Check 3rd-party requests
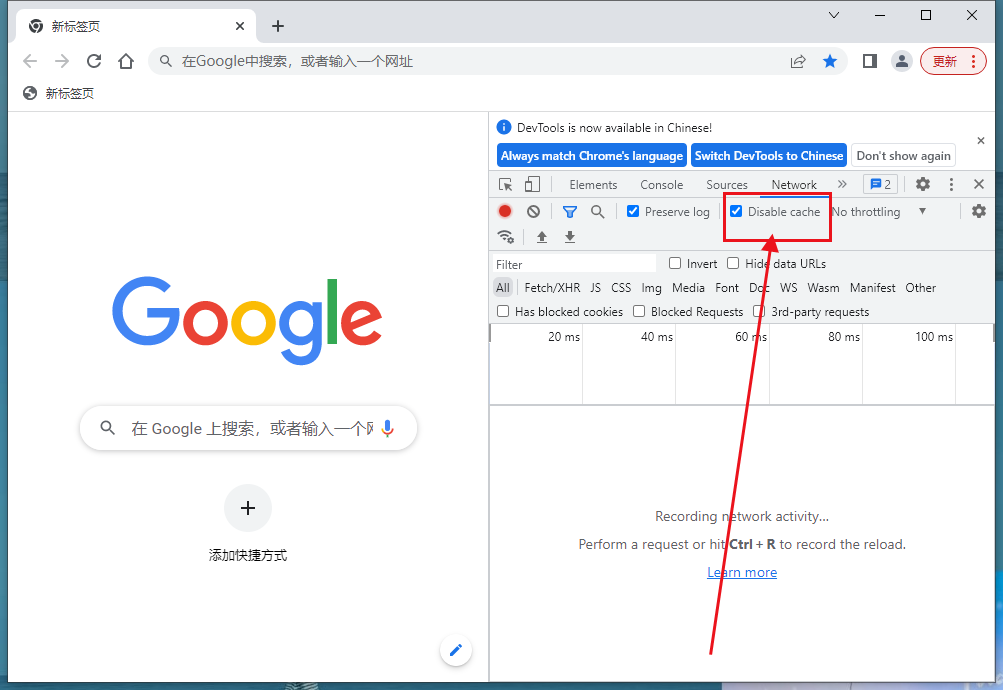The width and height of the screenshot is (1003, 690). click(x=759, y=311)
